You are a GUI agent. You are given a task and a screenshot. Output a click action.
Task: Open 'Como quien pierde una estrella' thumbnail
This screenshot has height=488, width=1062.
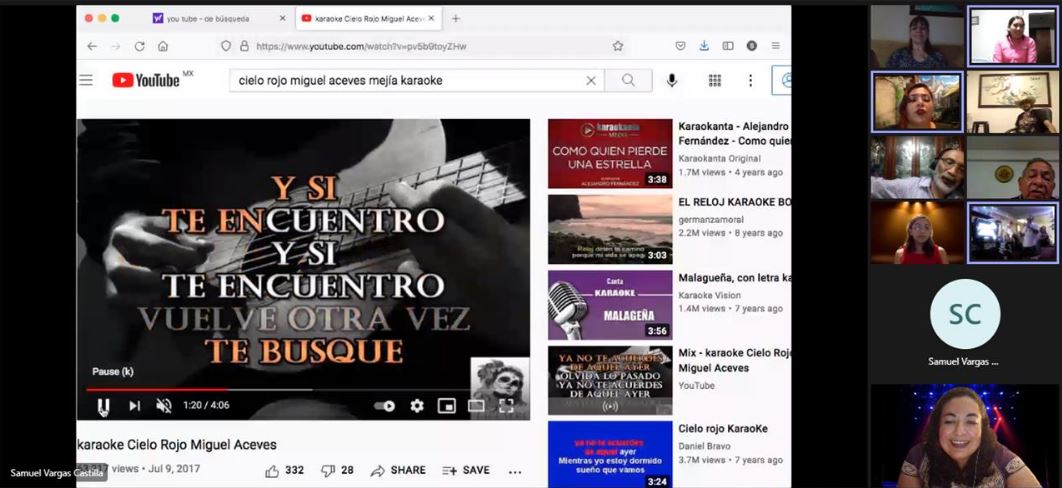point(610,154)
